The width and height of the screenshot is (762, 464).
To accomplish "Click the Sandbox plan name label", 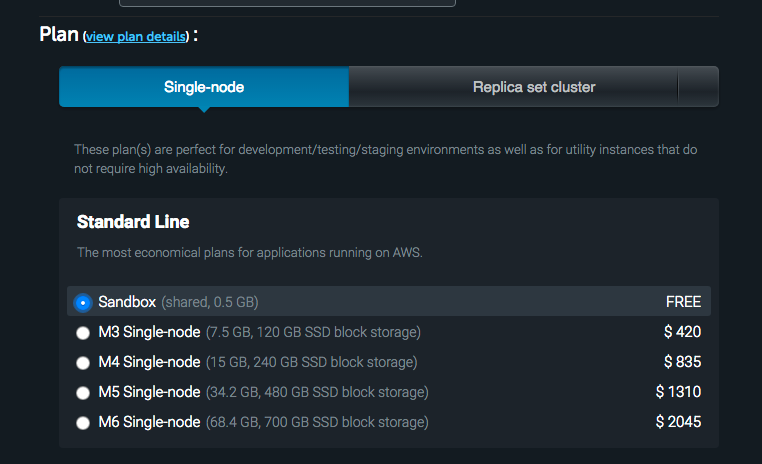I will tap(127, 302).
